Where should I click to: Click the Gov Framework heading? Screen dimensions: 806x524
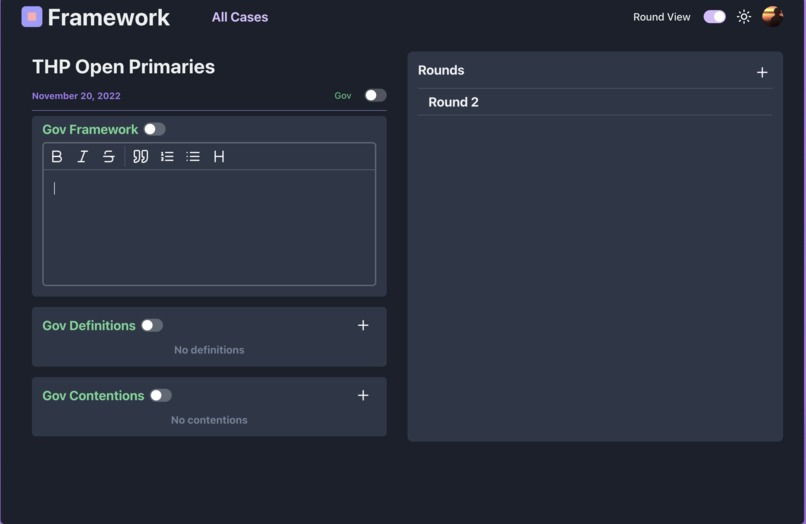point(90,130)
